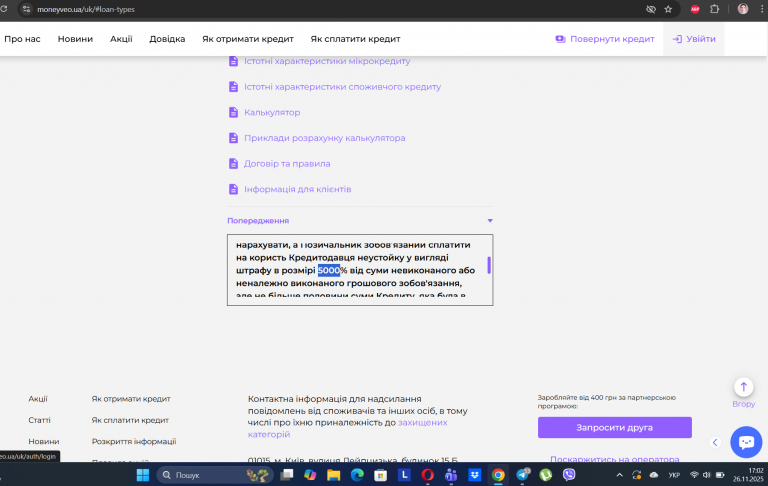Viewport: 768px width, 486px height.
Task: Open Microsoft Edge from the taskbar
Action: point(357,475)
